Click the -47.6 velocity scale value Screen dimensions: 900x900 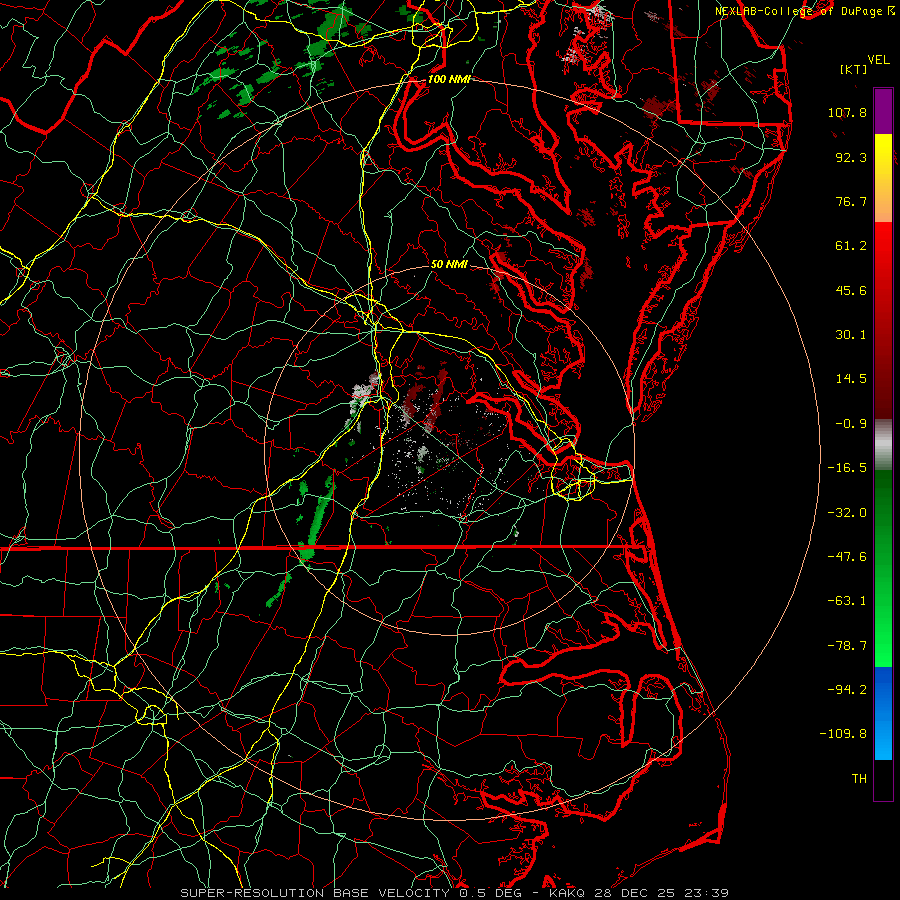[x=847, y=557]
